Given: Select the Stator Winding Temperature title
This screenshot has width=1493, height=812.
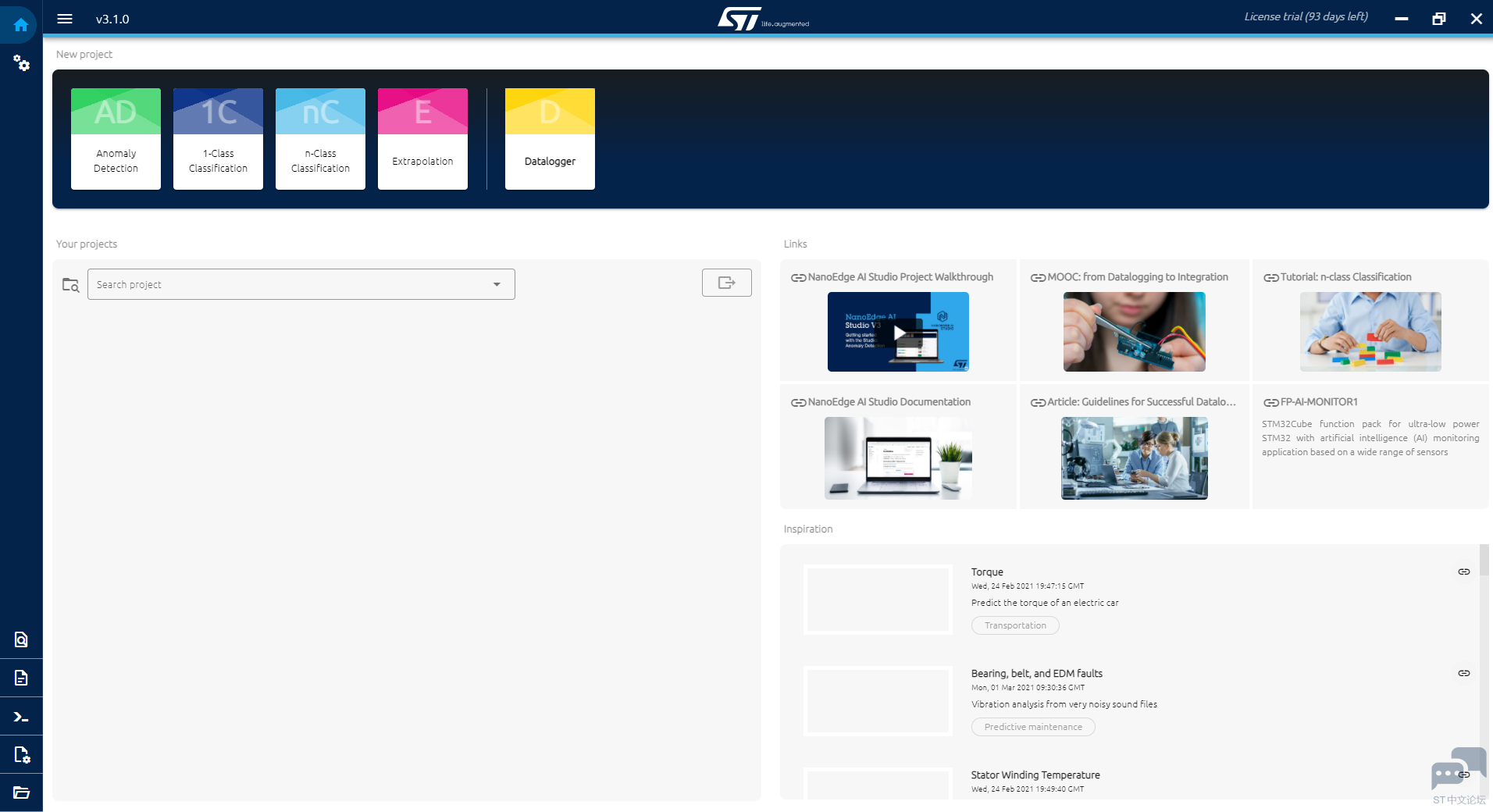Looking at the screenshot, I should 1035,775.
